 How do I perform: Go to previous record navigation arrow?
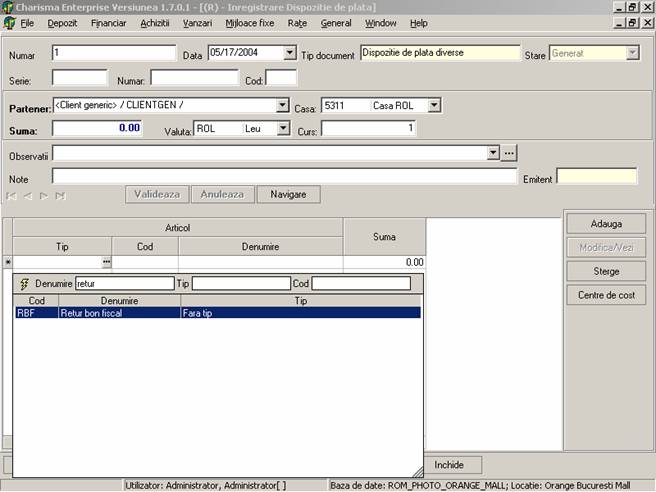pyautogui.click(x=28, y=196)
